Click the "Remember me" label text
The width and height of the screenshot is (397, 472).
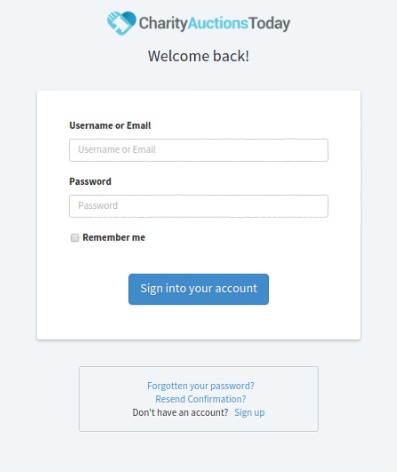point(114,237)
